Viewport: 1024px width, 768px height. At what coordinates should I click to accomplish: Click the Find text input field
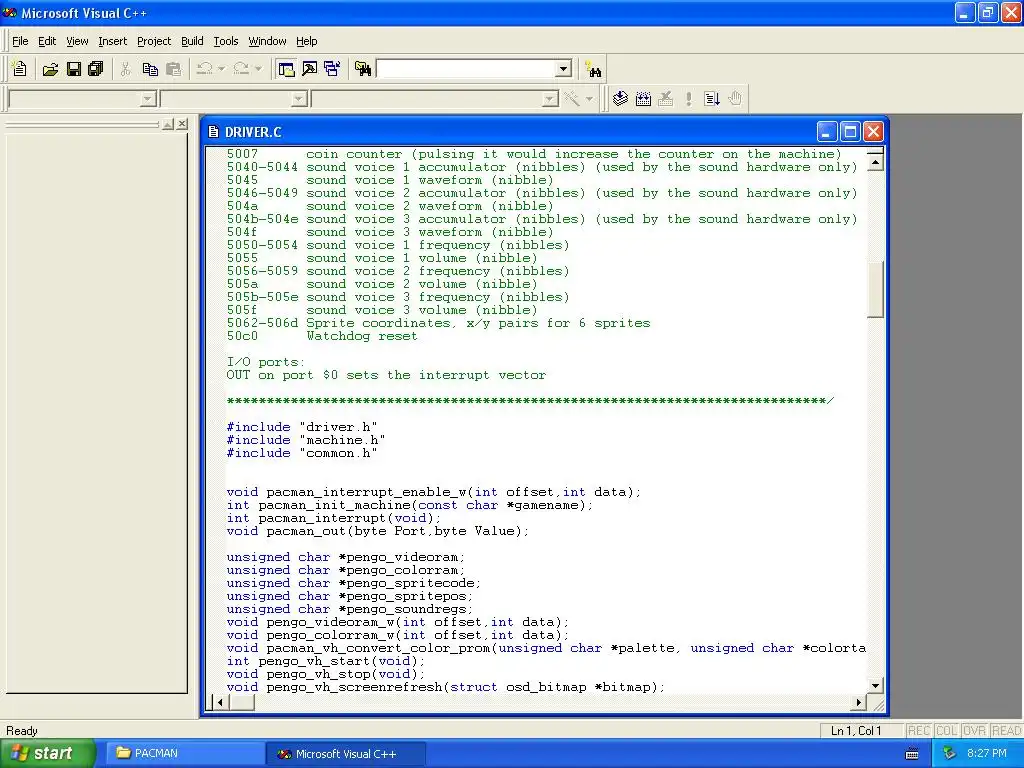(467, 69)
